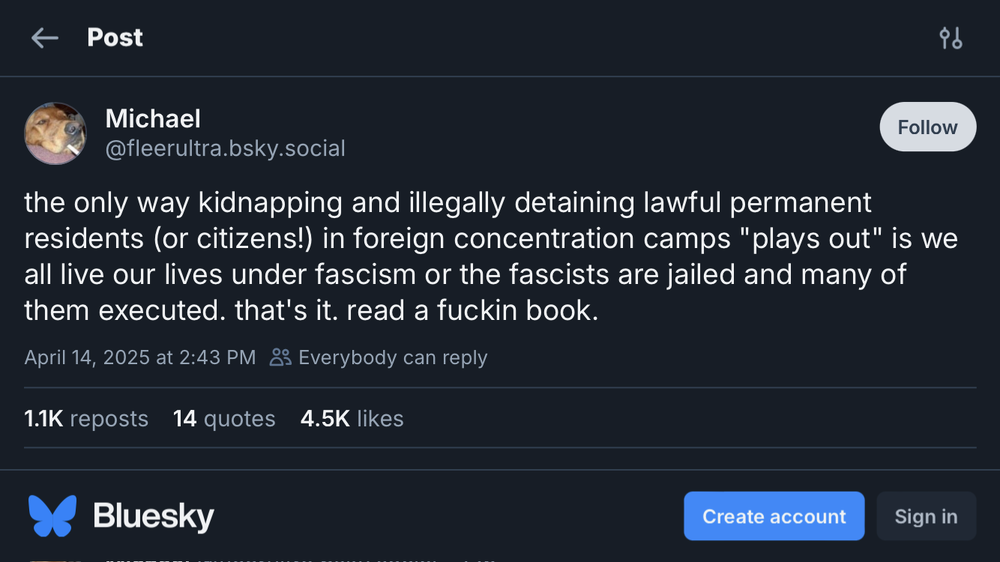This screenshot has height=562, width=1000.
Task: Open the display name Michael's profile
Action: pos(153,118)
